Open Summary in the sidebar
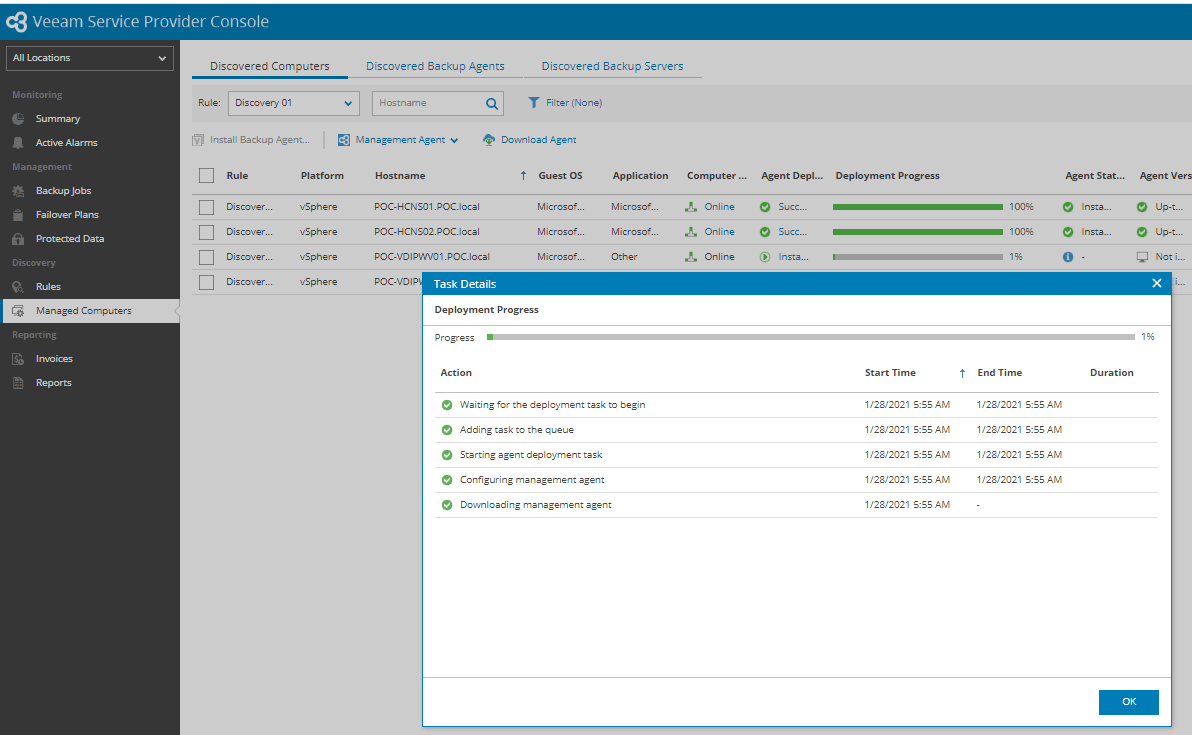The image size is (1192, 735). pyautogui.click(x=58, y=119)
